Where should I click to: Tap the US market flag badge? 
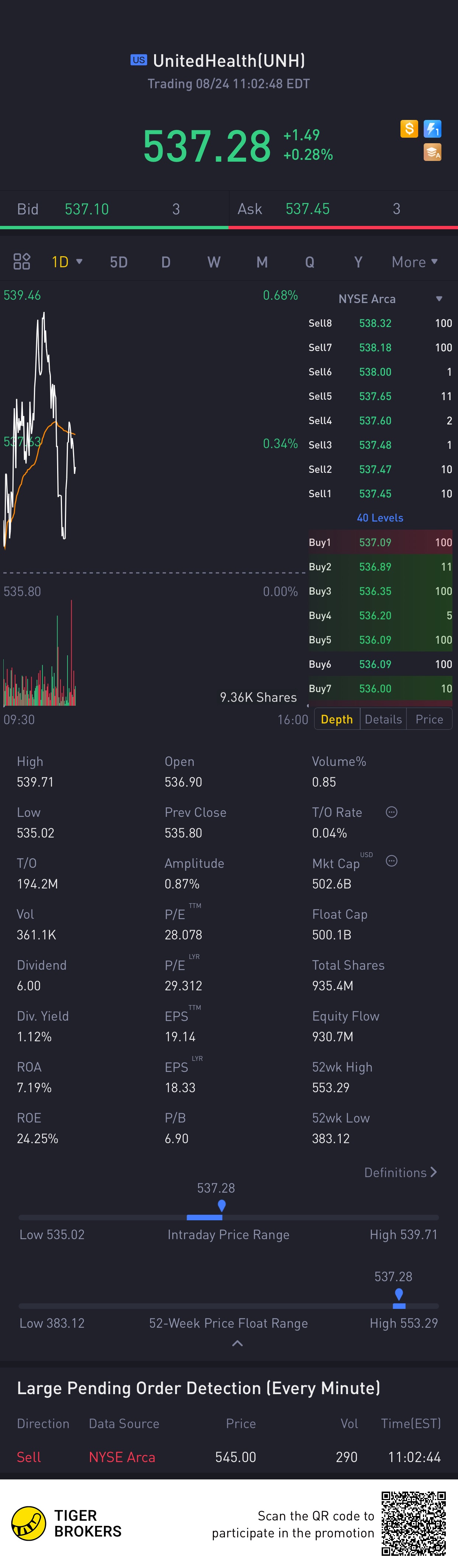click(x=139, y=60)
